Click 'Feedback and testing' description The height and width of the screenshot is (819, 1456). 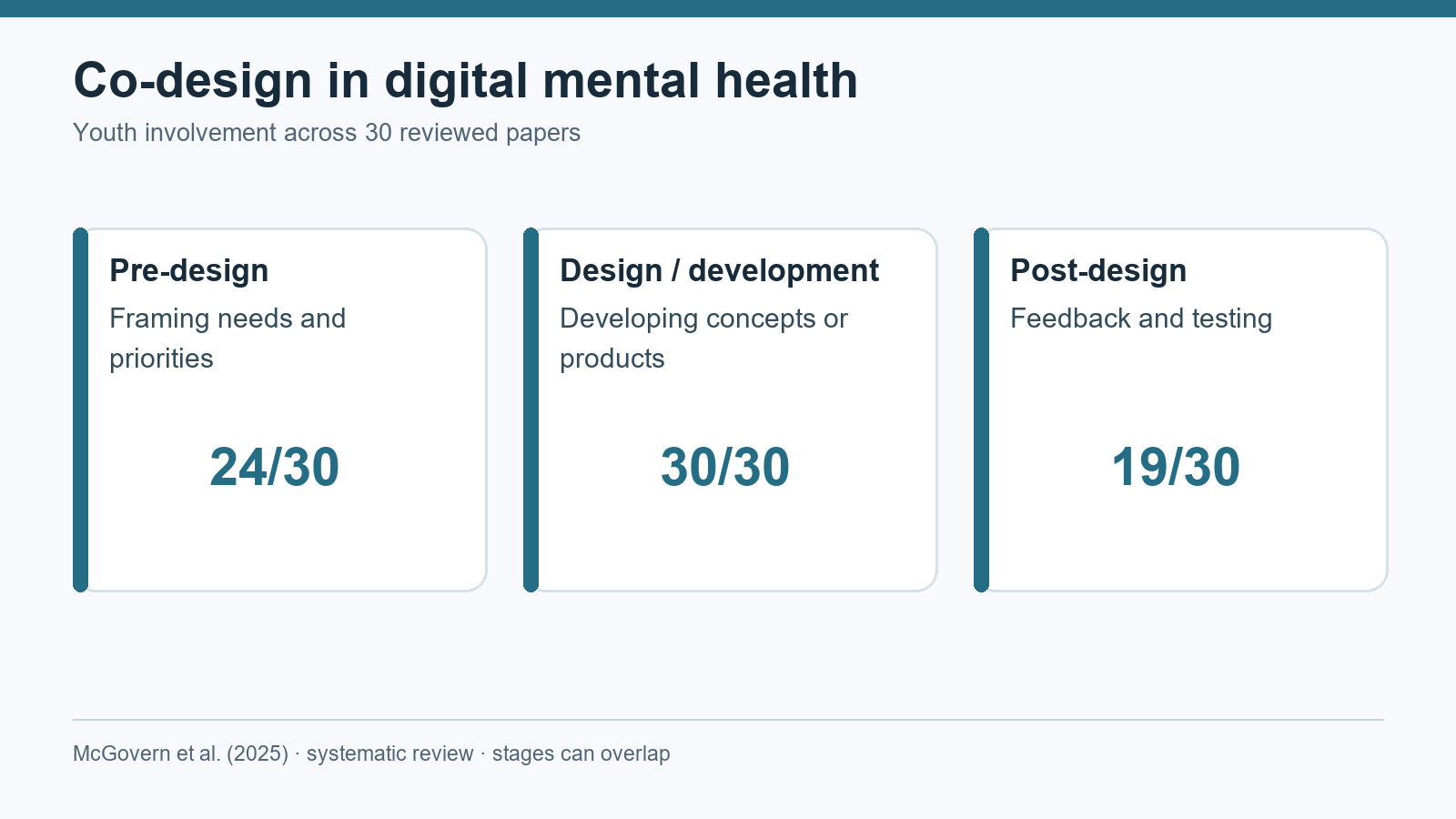[x=1141, y=318]
